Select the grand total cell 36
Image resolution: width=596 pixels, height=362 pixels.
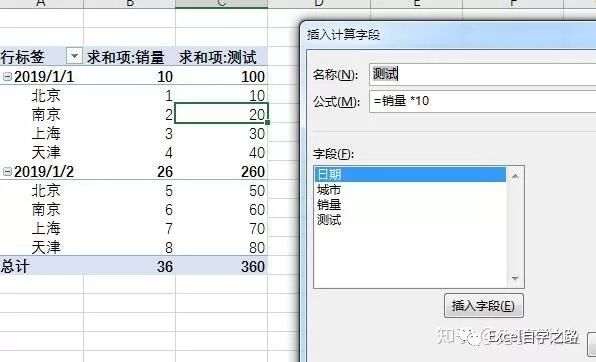[130, 267]
